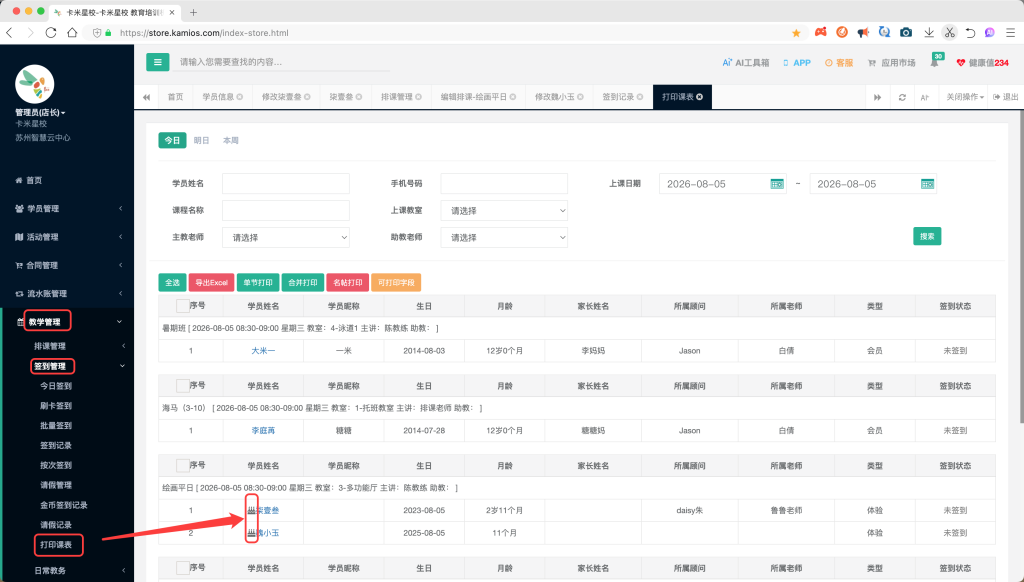
Task: Expand the 合同管理 sidebar menu
Action: coord(67,265)
